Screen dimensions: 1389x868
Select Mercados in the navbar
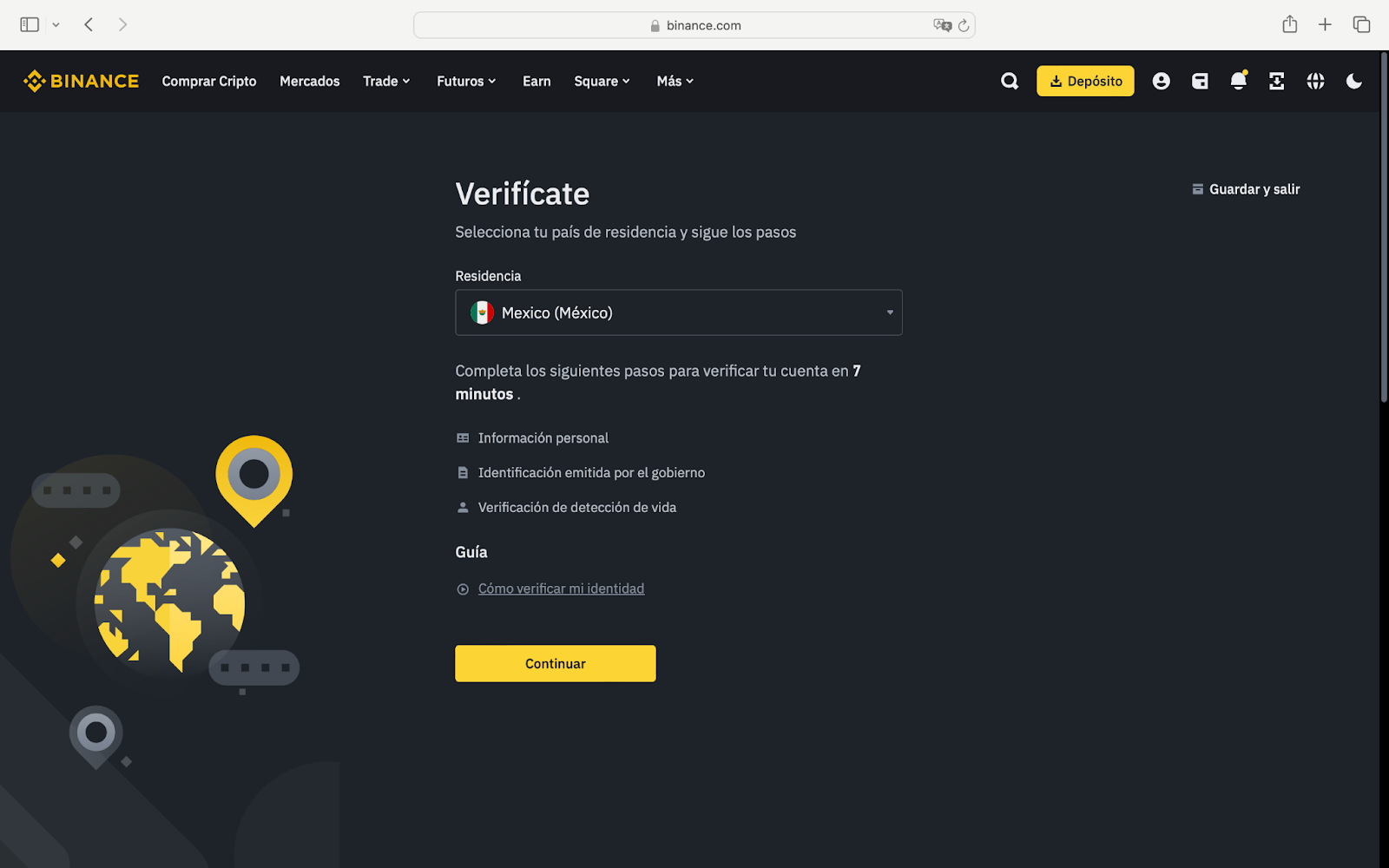[309, 81]
